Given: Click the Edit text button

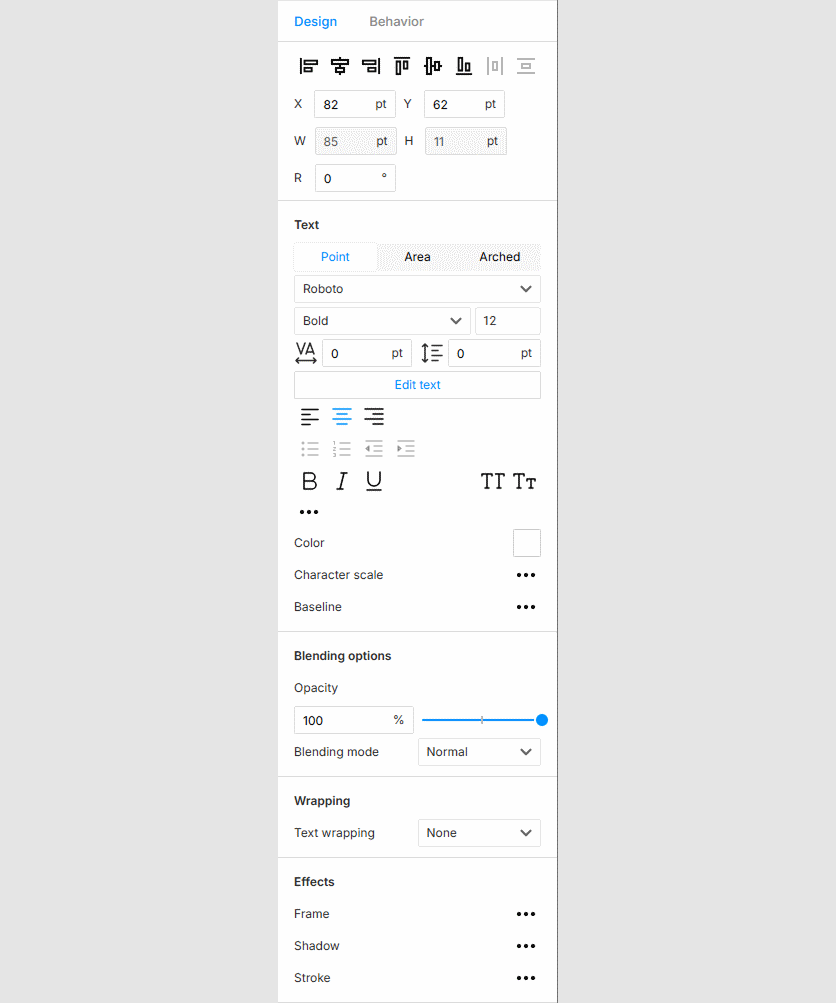Looking at the screenshot, I should coord(417,384).
